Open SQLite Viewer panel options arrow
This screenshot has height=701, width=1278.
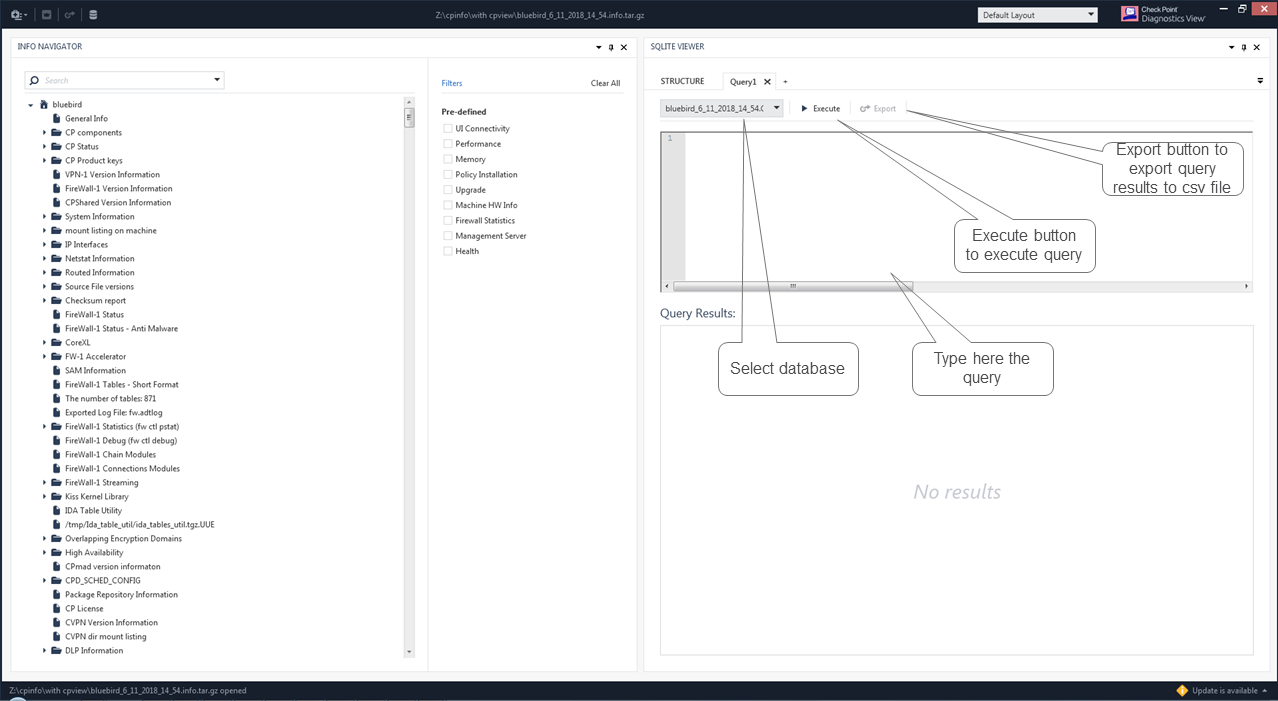point(1232,47)
